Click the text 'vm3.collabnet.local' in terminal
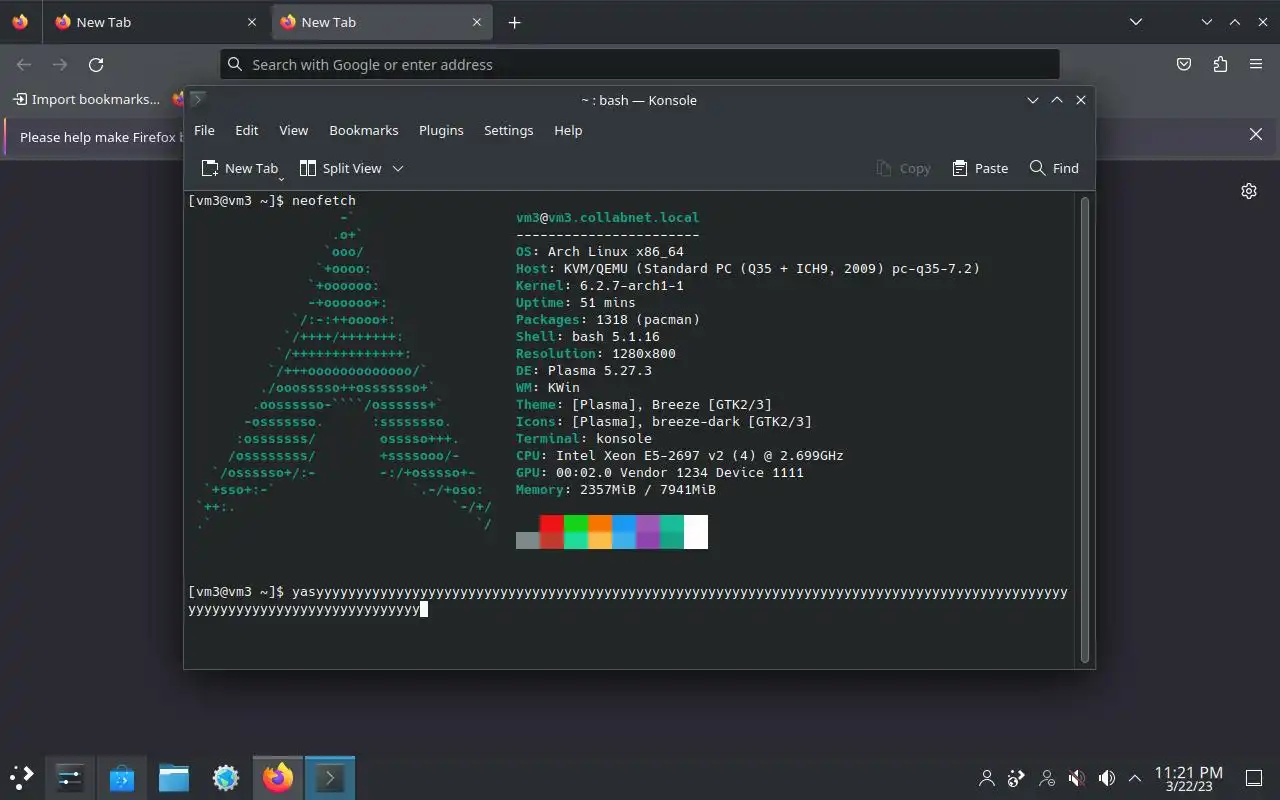 [624, 217]
